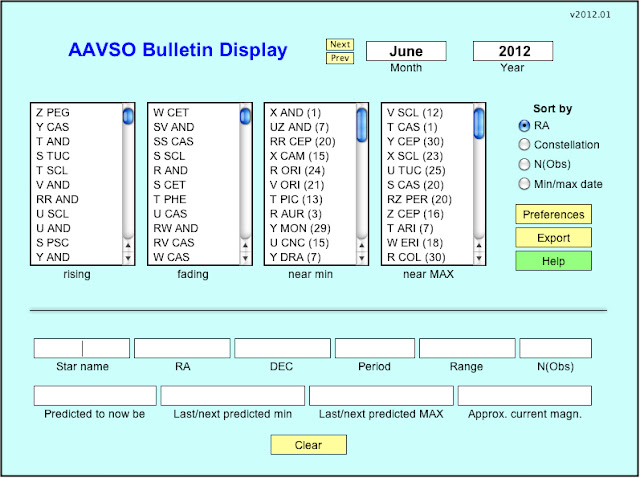Select S PSC in the rising list
The height and width of the screenshot is (478, 640).
click(x=52, y=242)
